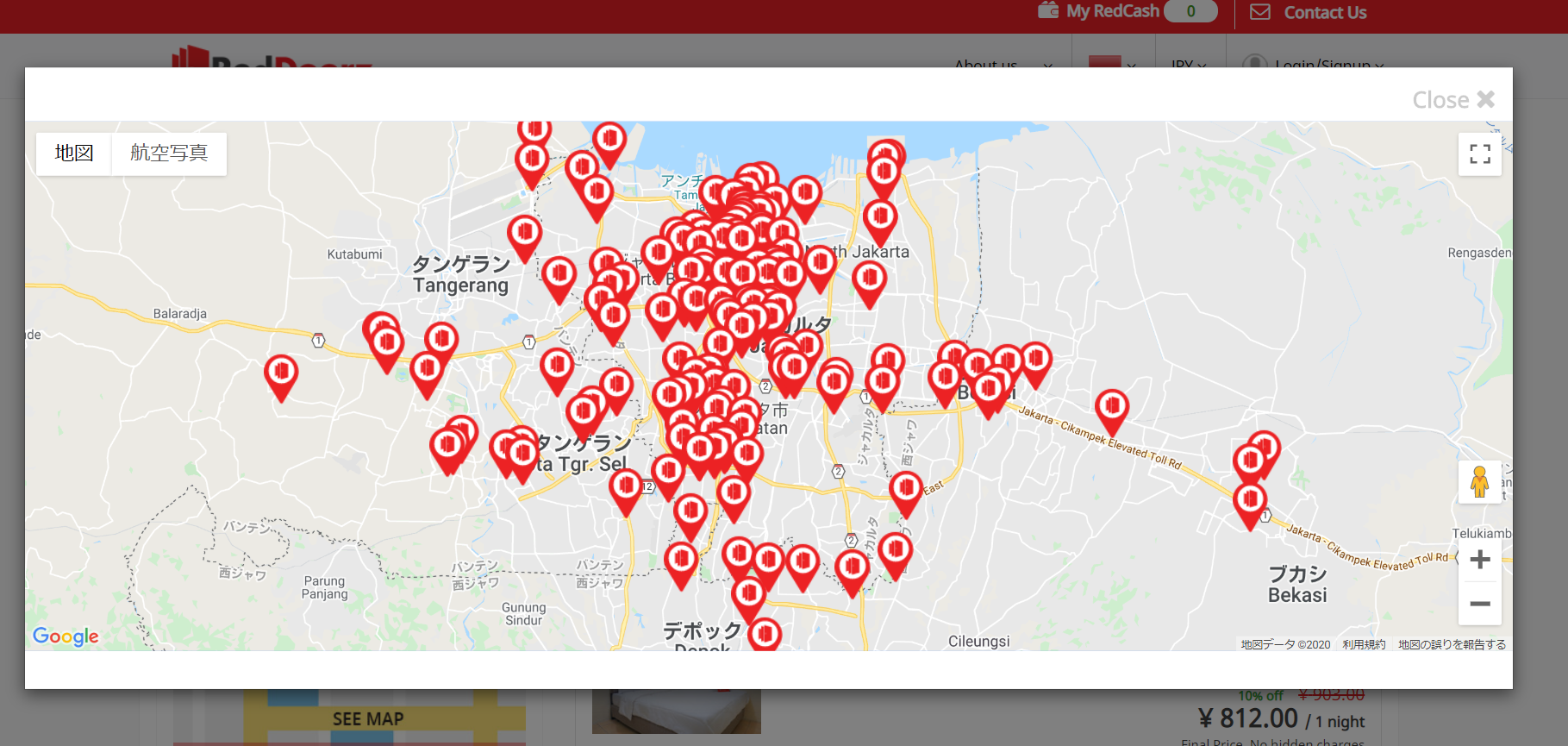Viewport: 1568px width, 746px height.
Task: Click the RedCash balance badge showing 0
Action: (1190, 11)
